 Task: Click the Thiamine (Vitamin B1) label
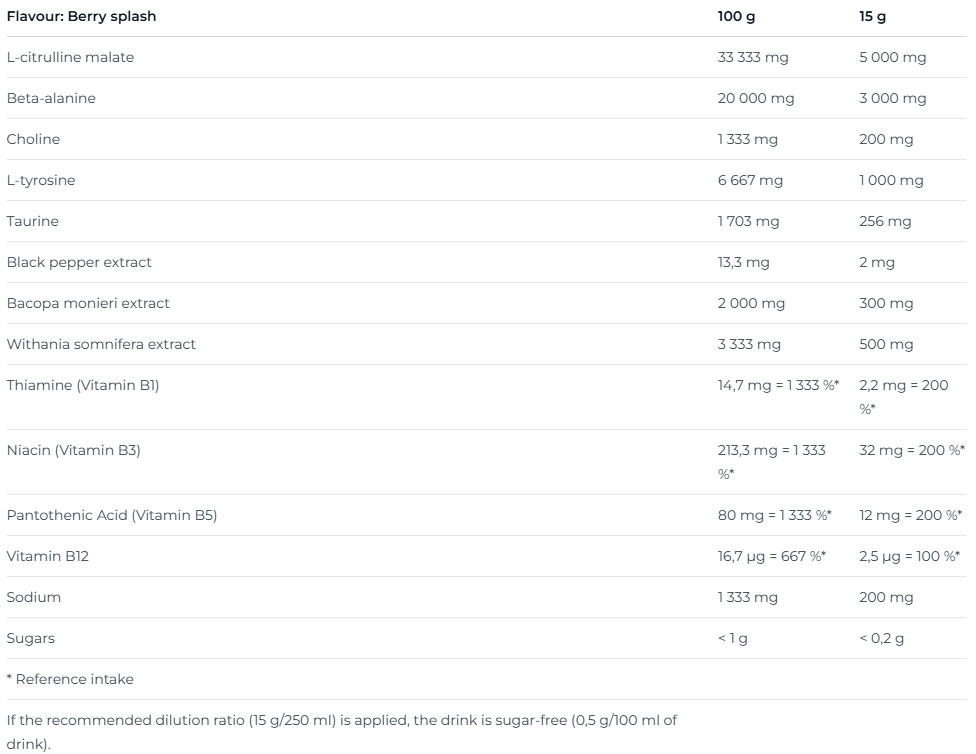(83, 385)
